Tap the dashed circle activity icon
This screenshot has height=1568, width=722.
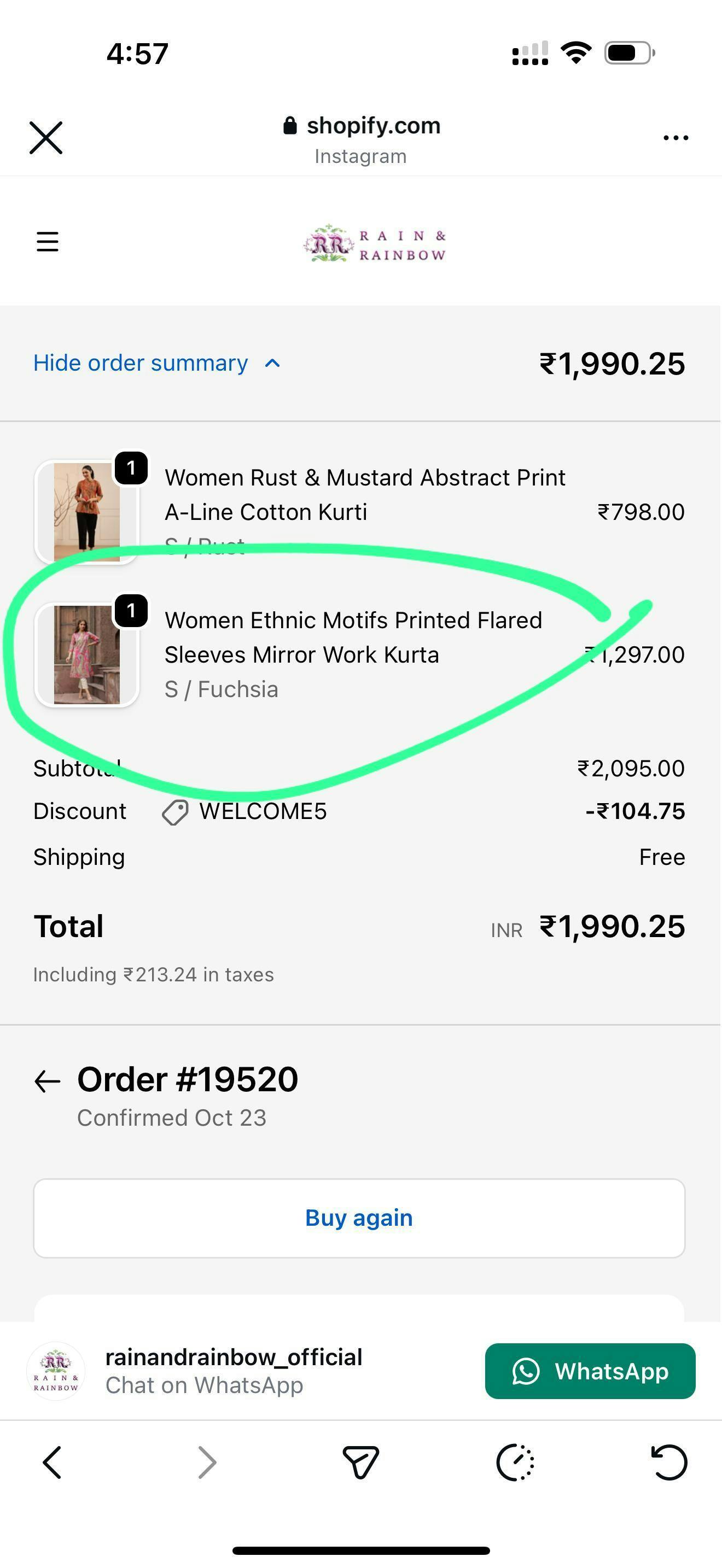click(x=515, y=1462)
